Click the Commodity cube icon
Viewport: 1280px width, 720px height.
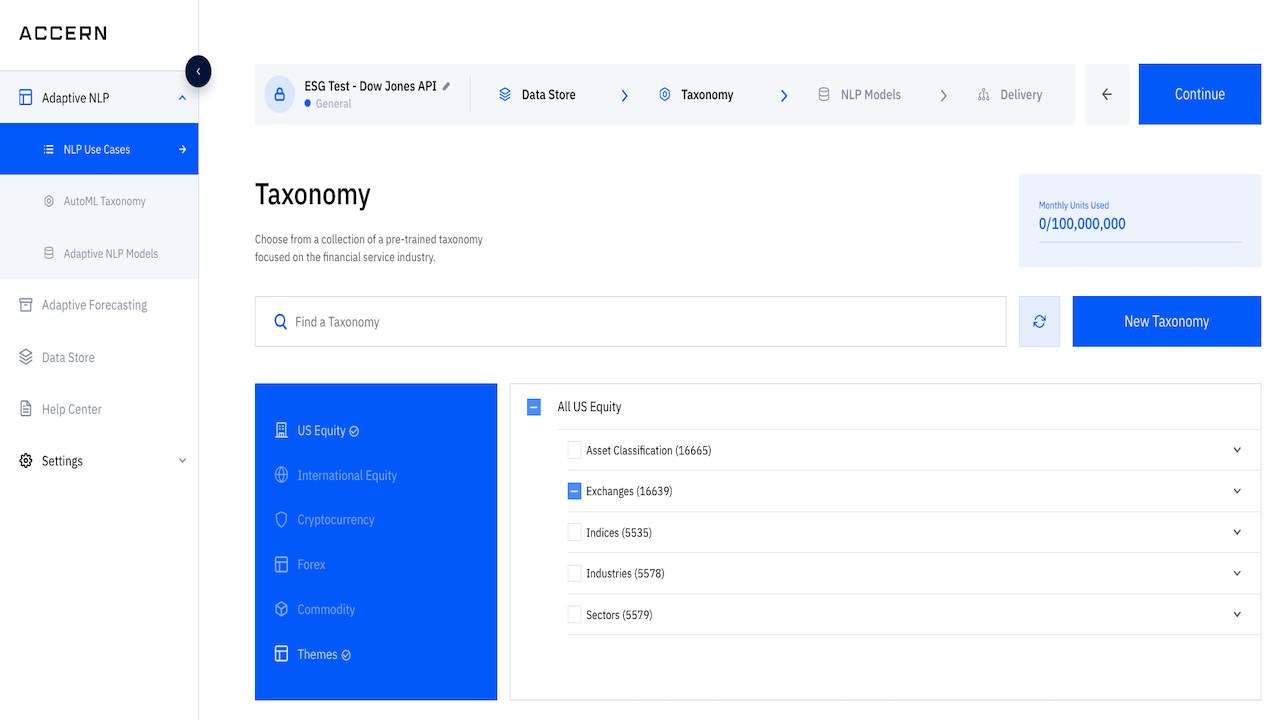coord(281,609)
